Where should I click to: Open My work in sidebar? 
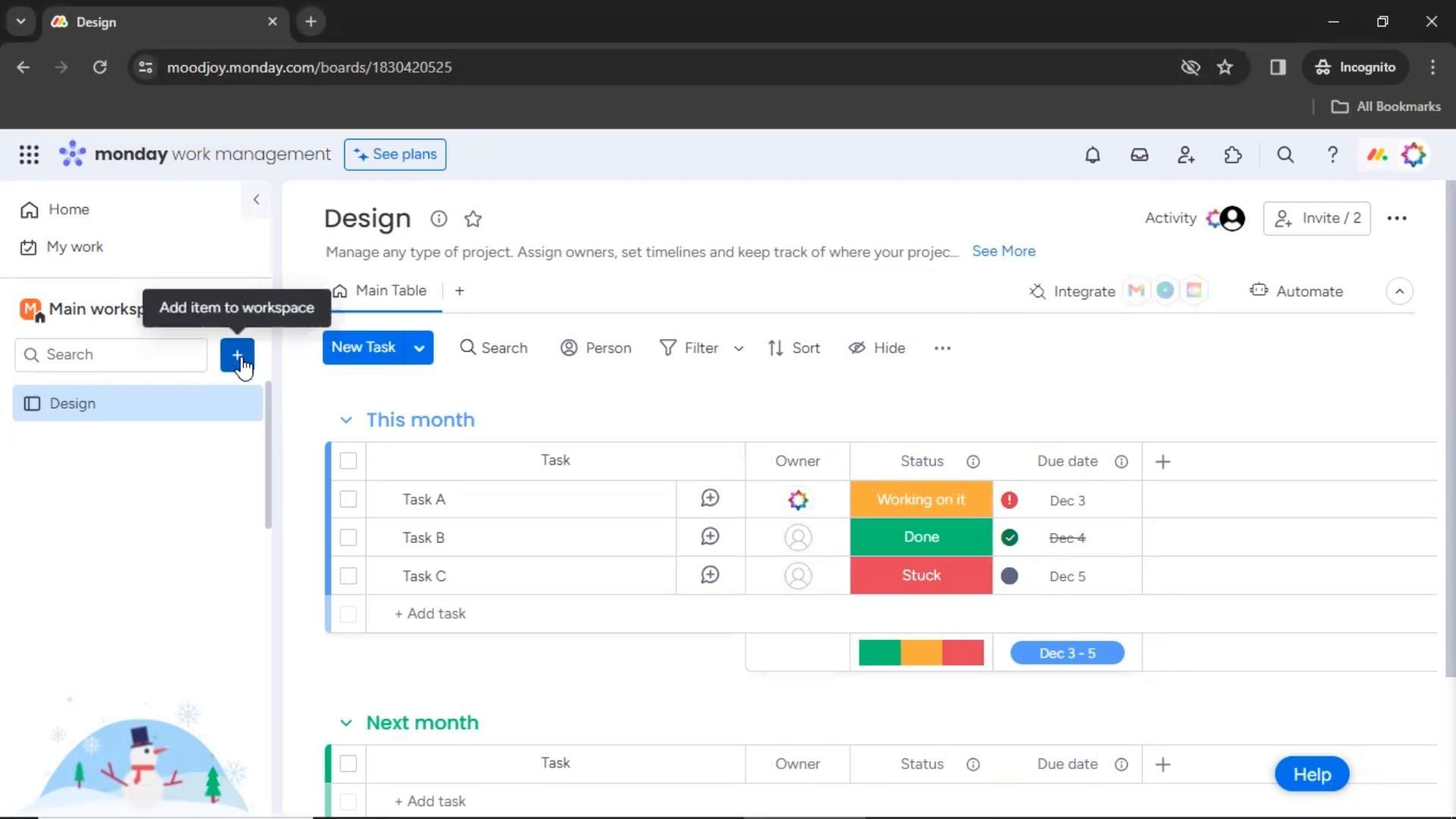coord(74,247)
